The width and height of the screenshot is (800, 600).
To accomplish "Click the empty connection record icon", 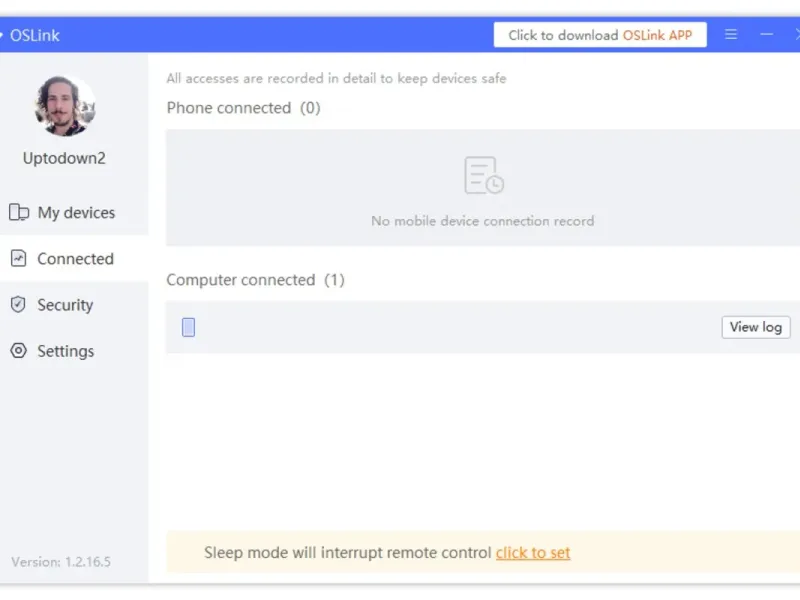I will point(484,175).
